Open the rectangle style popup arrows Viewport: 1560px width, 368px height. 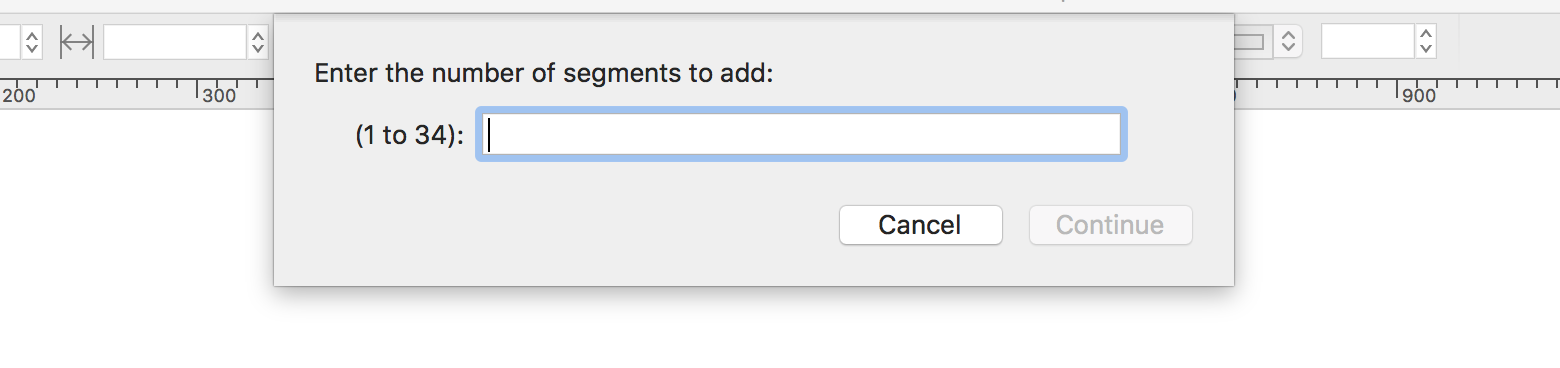[1289, 42]
